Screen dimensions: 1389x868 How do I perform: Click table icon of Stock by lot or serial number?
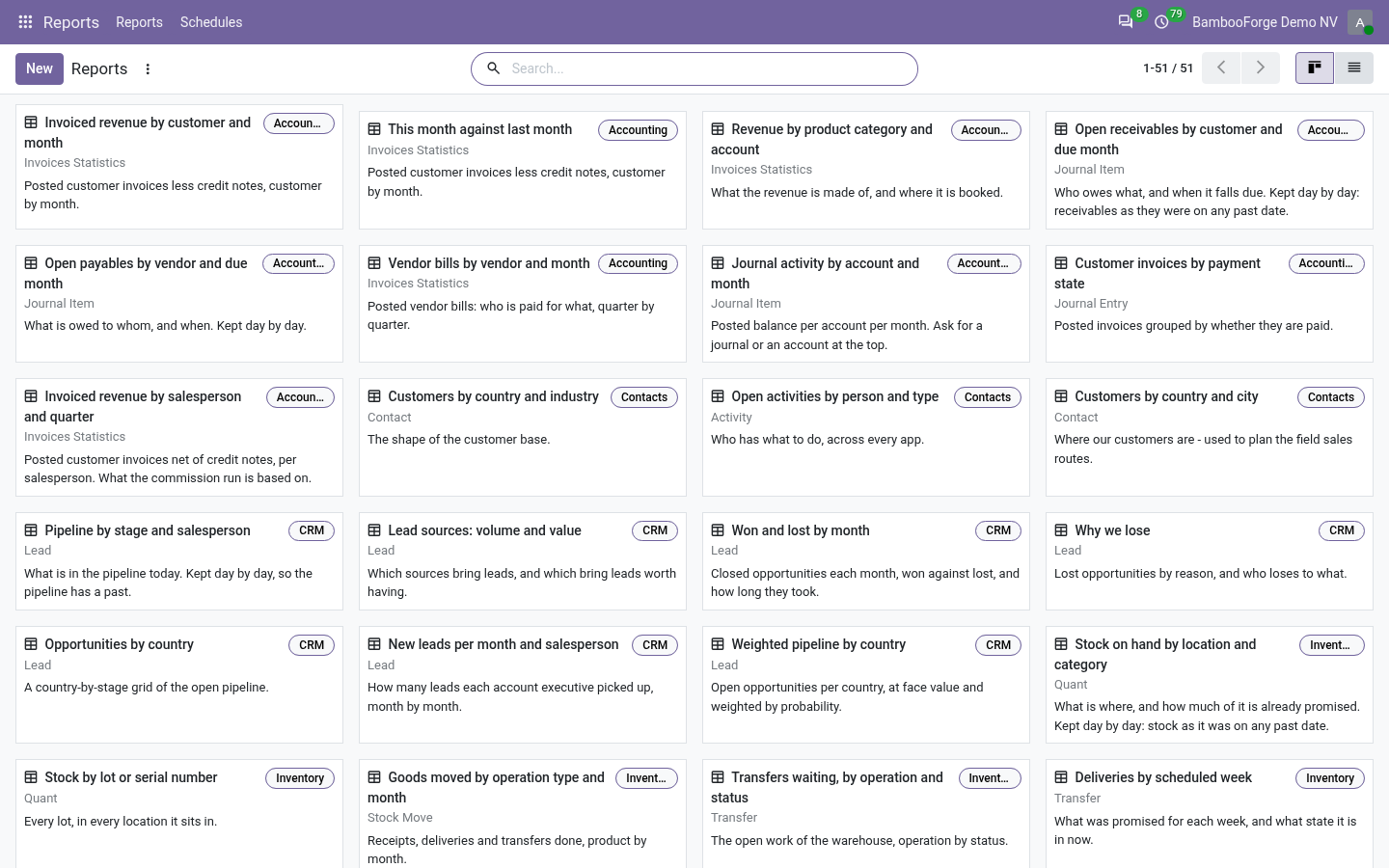(x=31, y=777)
